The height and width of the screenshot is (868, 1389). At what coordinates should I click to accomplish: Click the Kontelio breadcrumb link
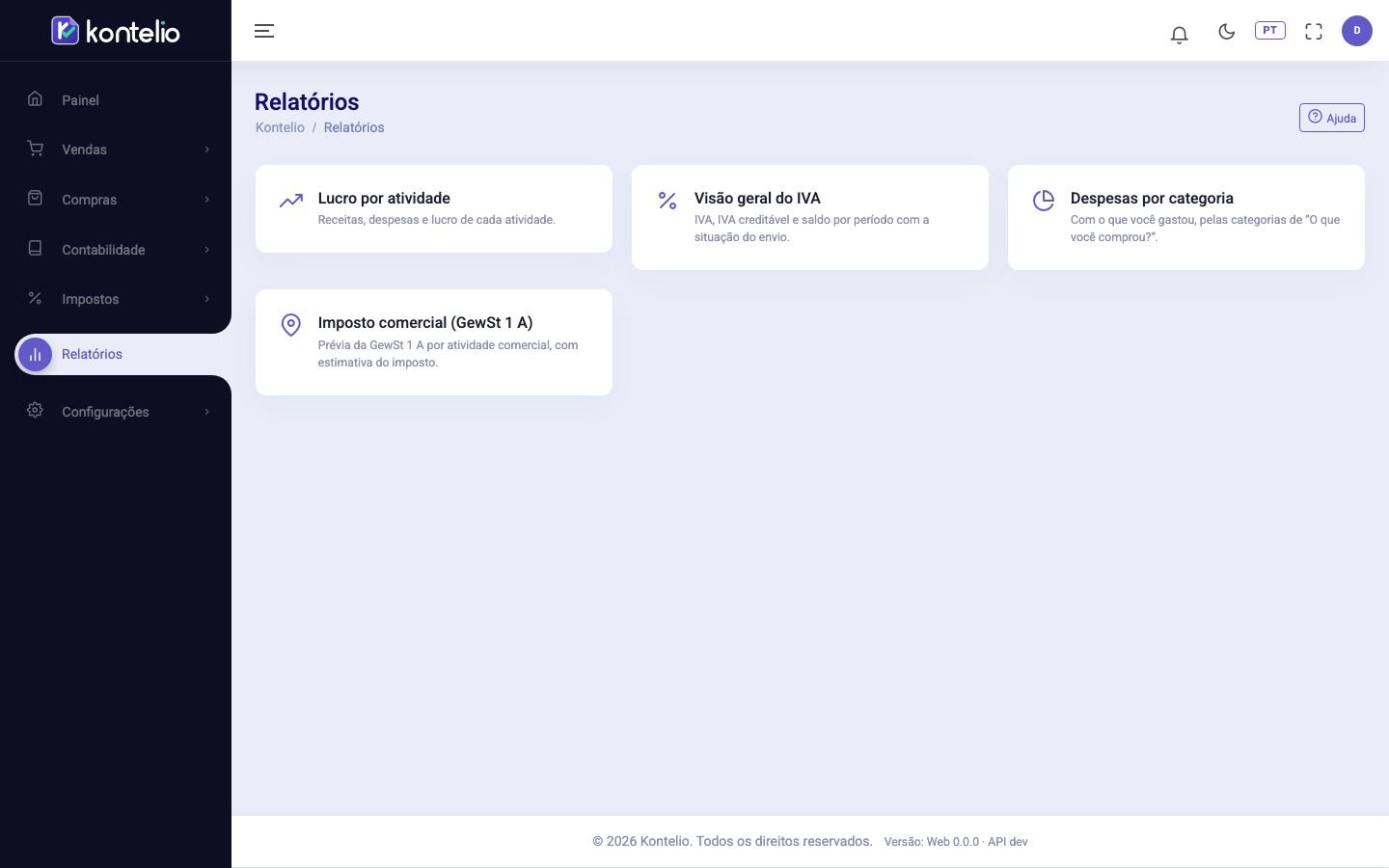[280, 127]
